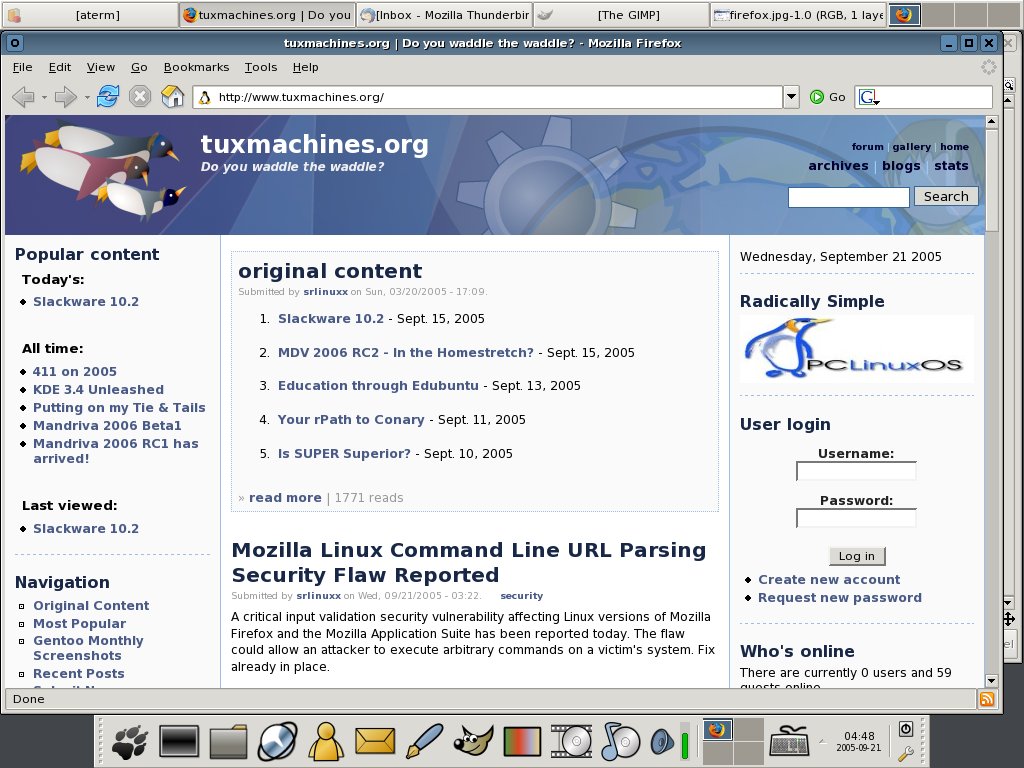The image size is (1024, 768).
Task: Open the Go menu
Action: 139,67
